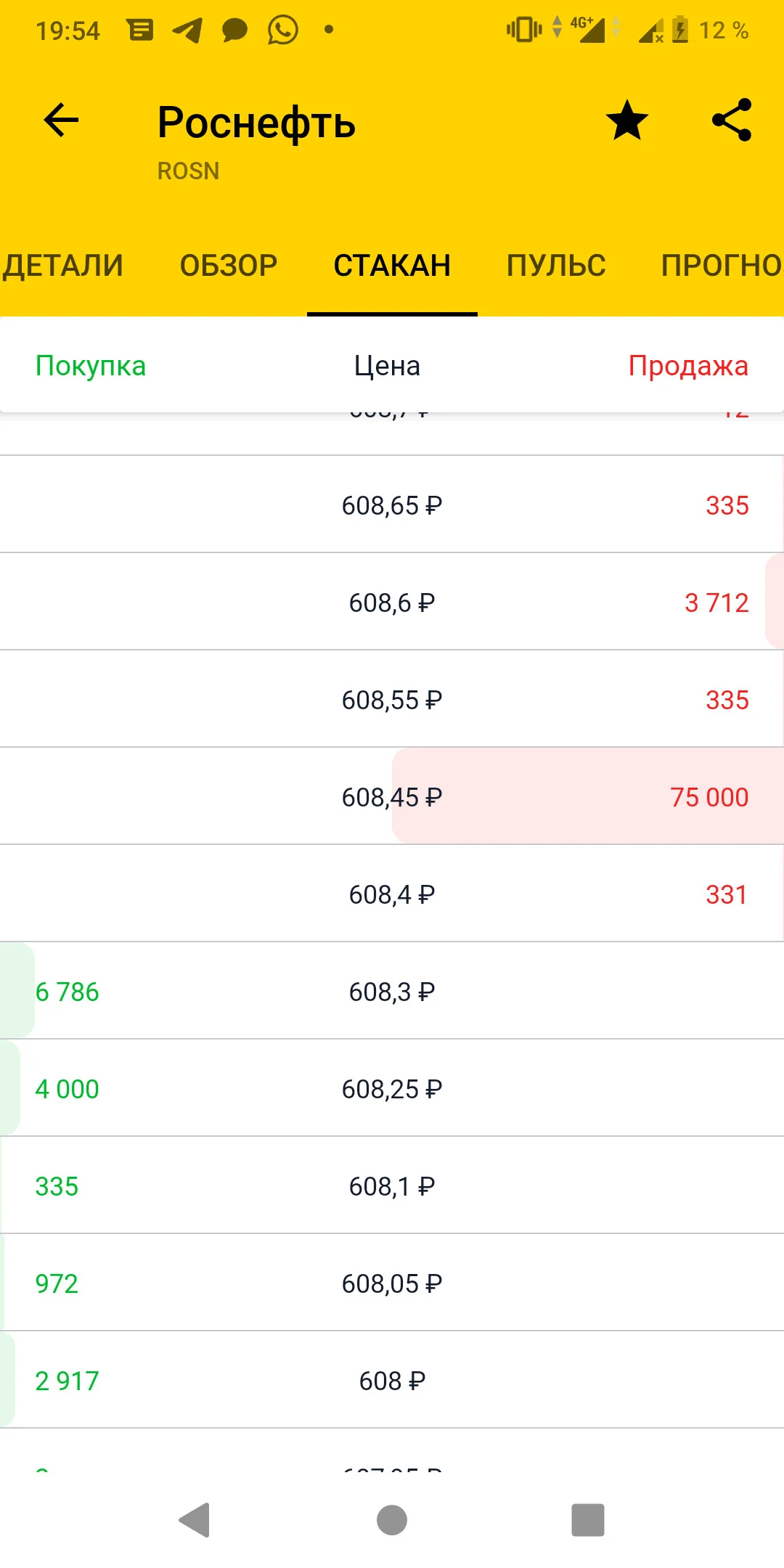Screen dimensions: 784x1568
Task: Select the СТАКАН tab
Action: pyautogui.click(x=392, y=266)
